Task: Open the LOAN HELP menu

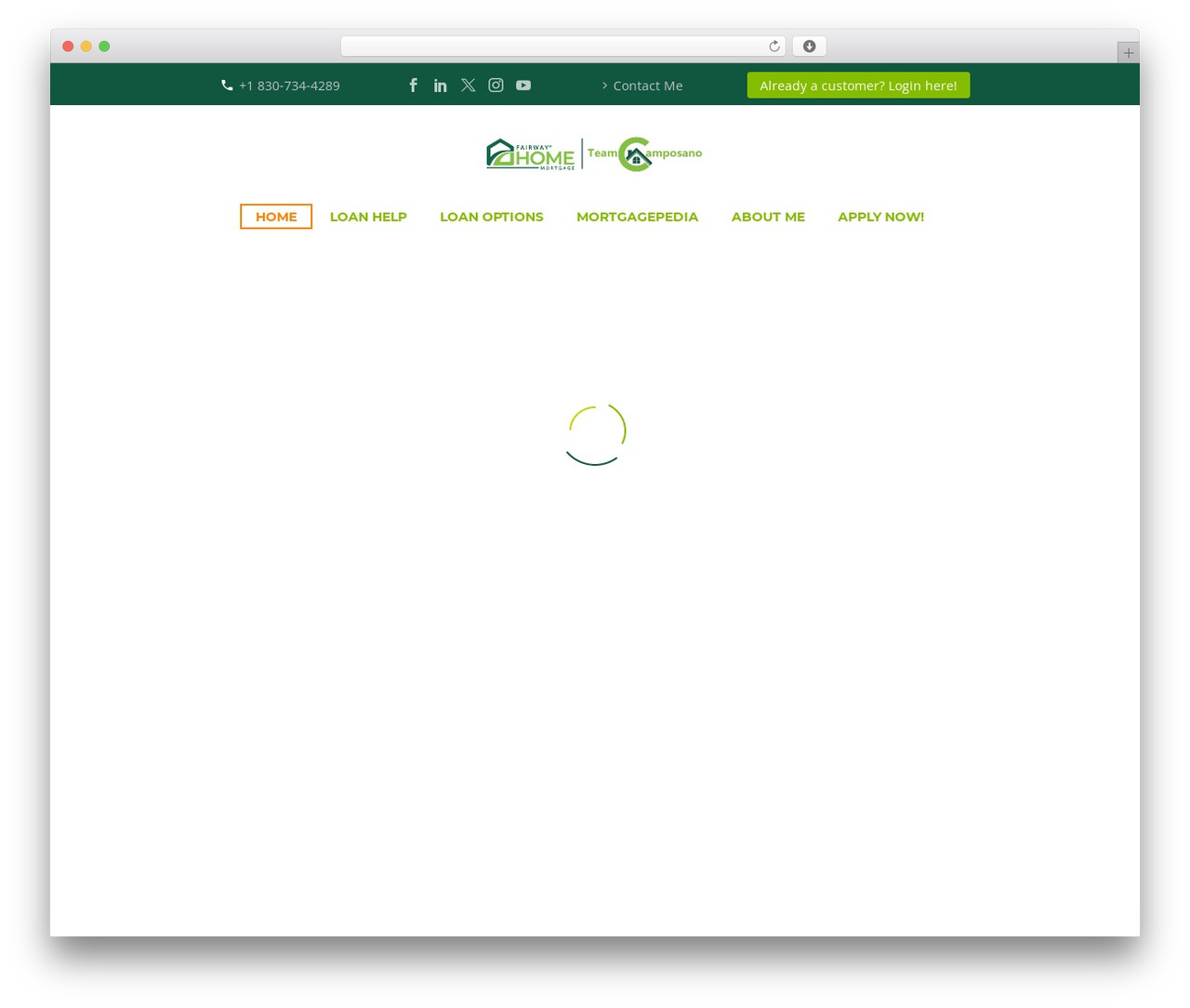Action: (368, 217)
